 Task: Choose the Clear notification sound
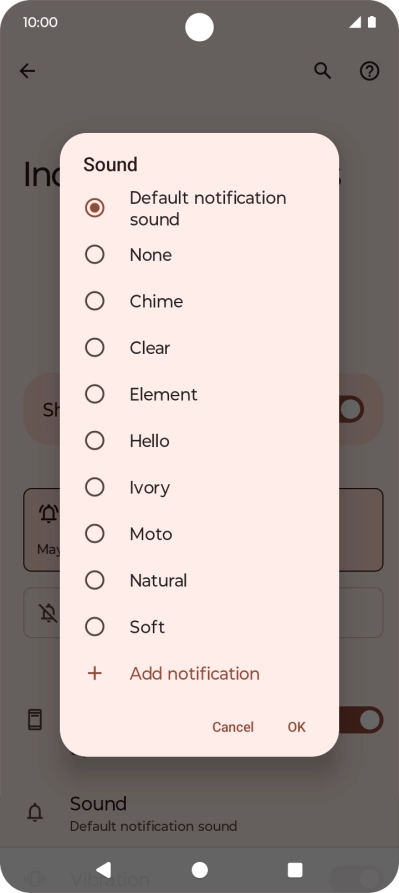(199, 348)
